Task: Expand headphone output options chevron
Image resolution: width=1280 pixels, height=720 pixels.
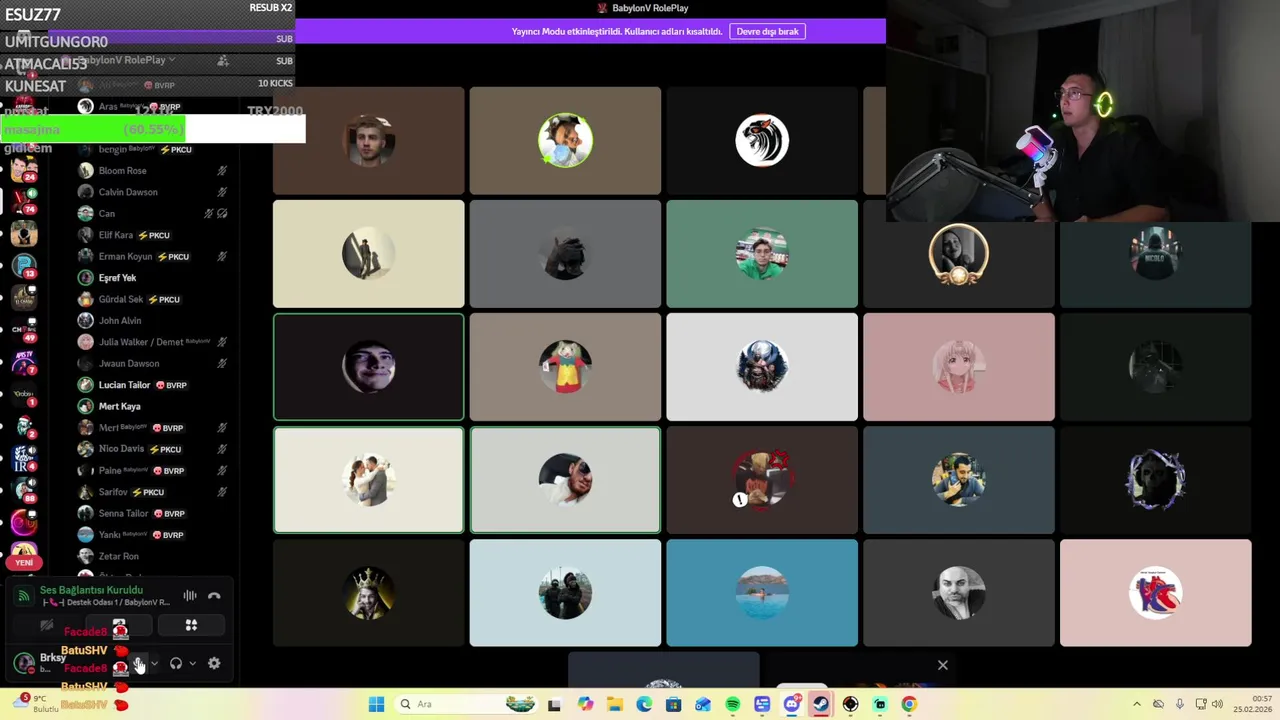Action: tap(192, 663)
